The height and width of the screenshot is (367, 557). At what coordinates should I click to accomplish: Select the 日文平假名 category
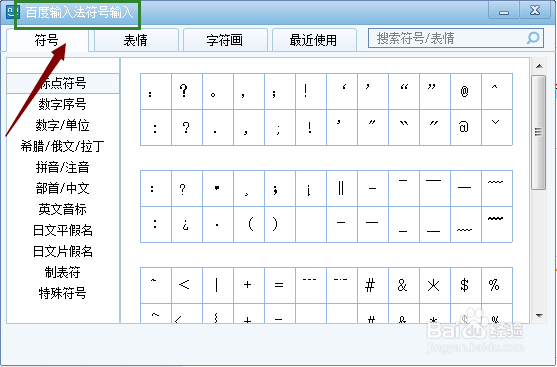click(63, 230)
